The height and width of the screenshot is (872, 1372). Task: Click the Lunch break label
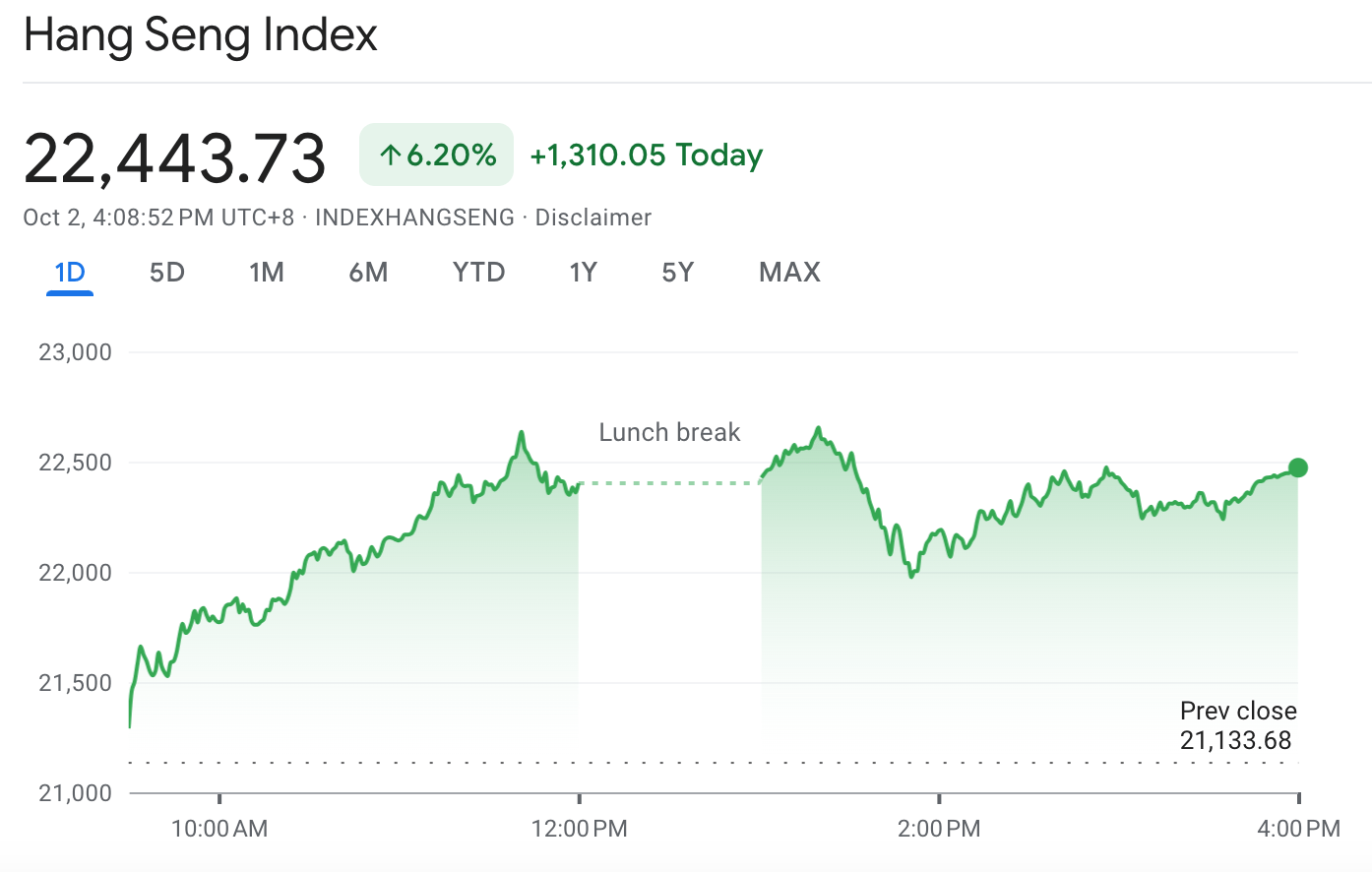[669, 432]
